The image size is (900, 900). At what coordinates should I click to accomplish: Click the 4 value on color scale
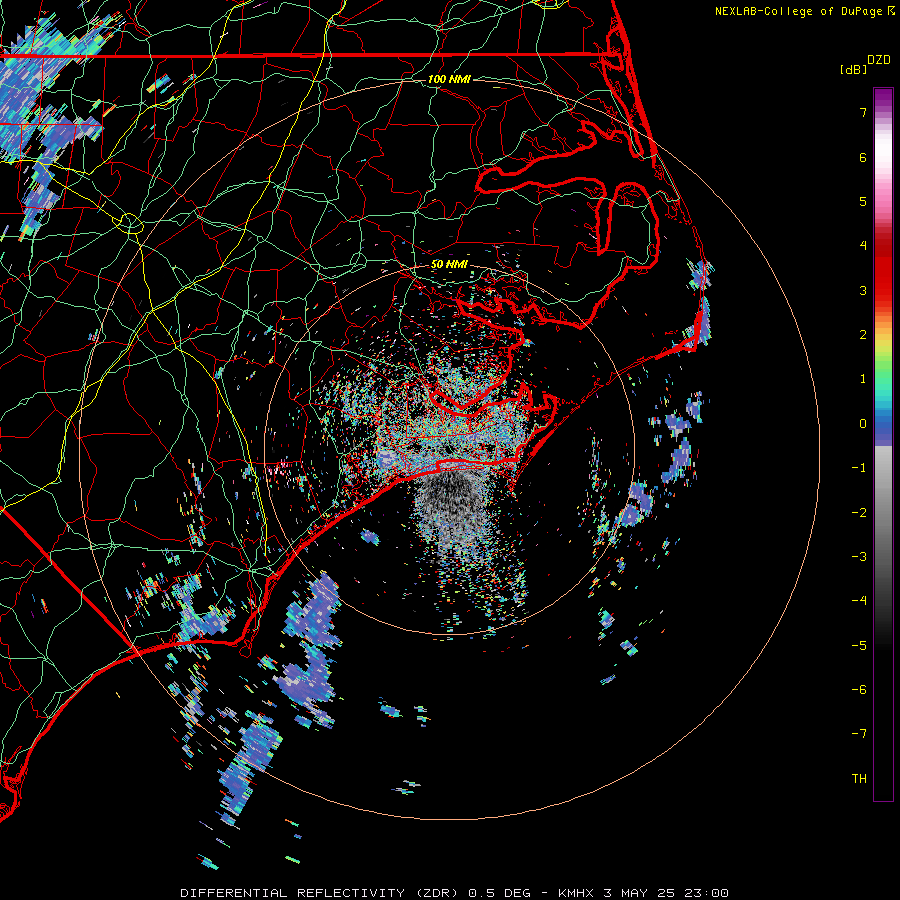(863, 246)
